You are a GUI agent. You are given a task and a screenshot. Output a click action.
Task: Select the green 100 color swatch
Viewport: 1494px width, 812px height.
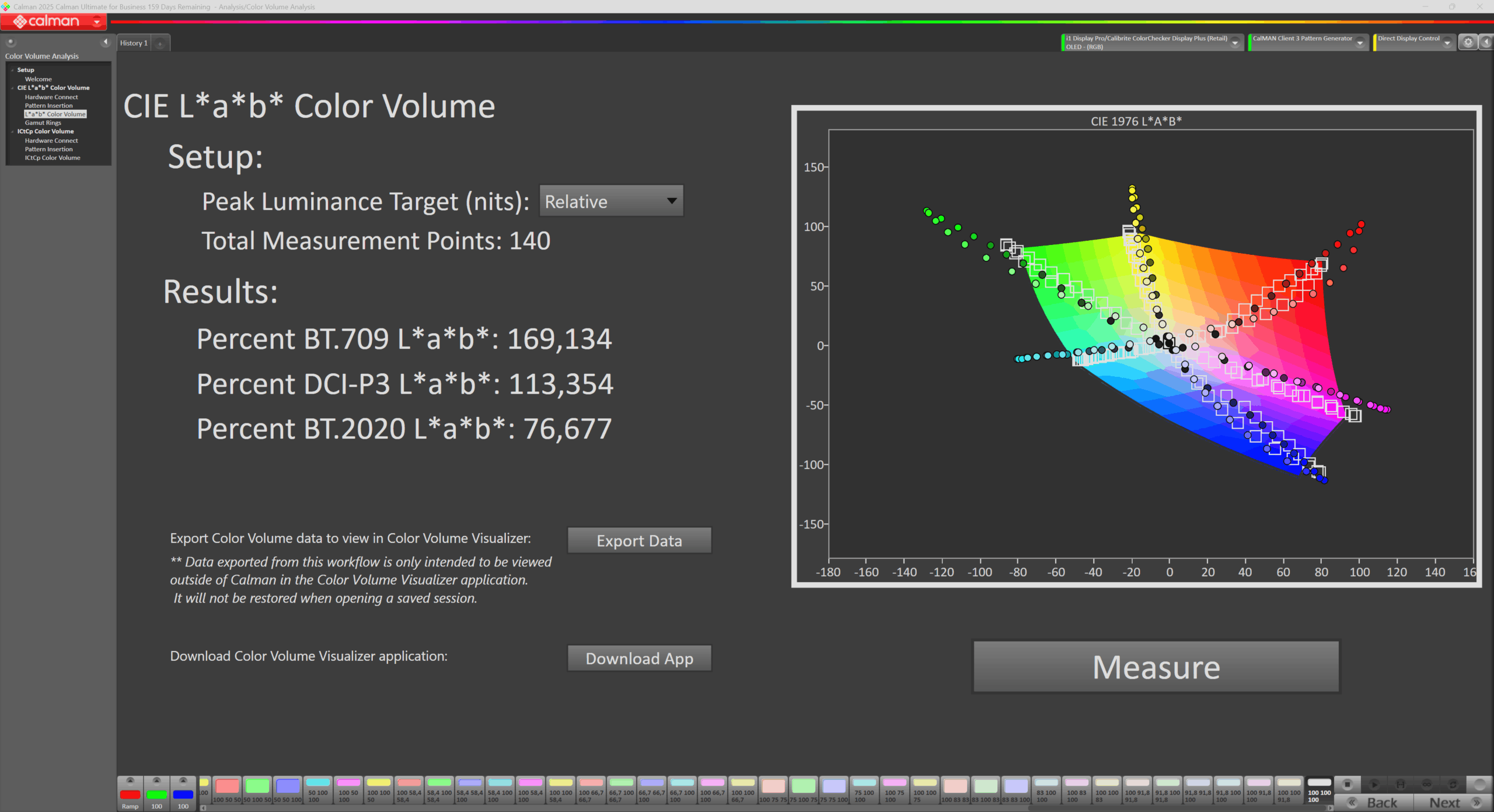[156, 794]
